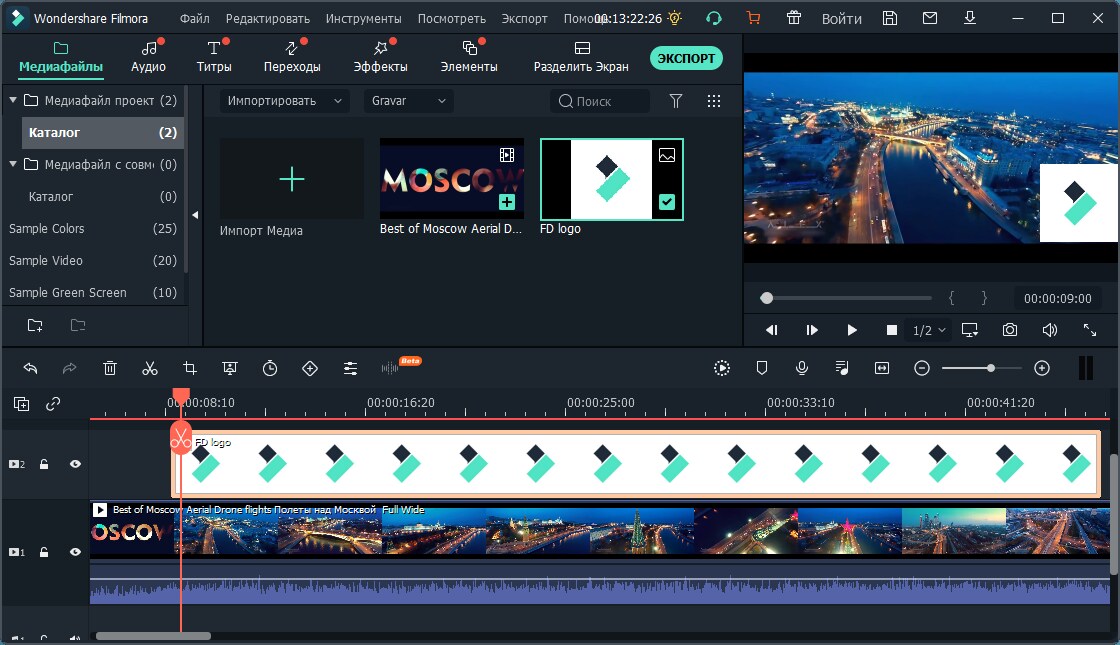
Task: Open filter funnel in media library
Action: (675, 101)
